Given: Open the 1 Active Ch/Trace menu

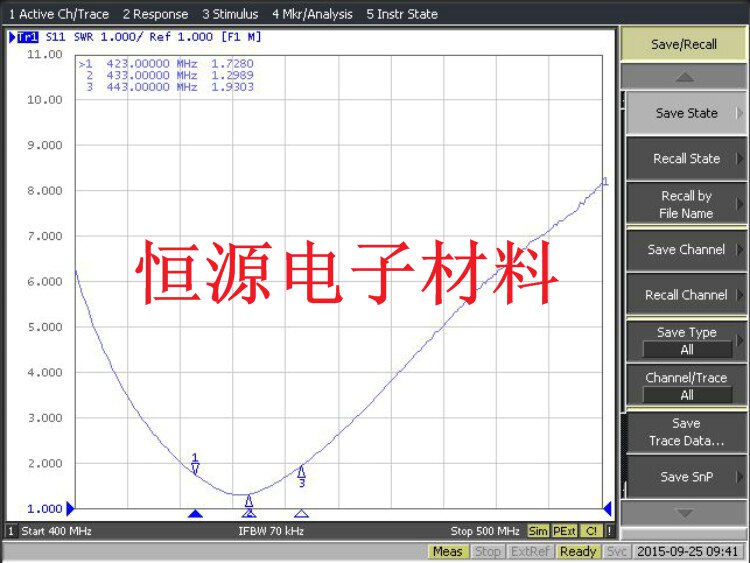Looking at the screenshot, I should click(x=59, y=14).
